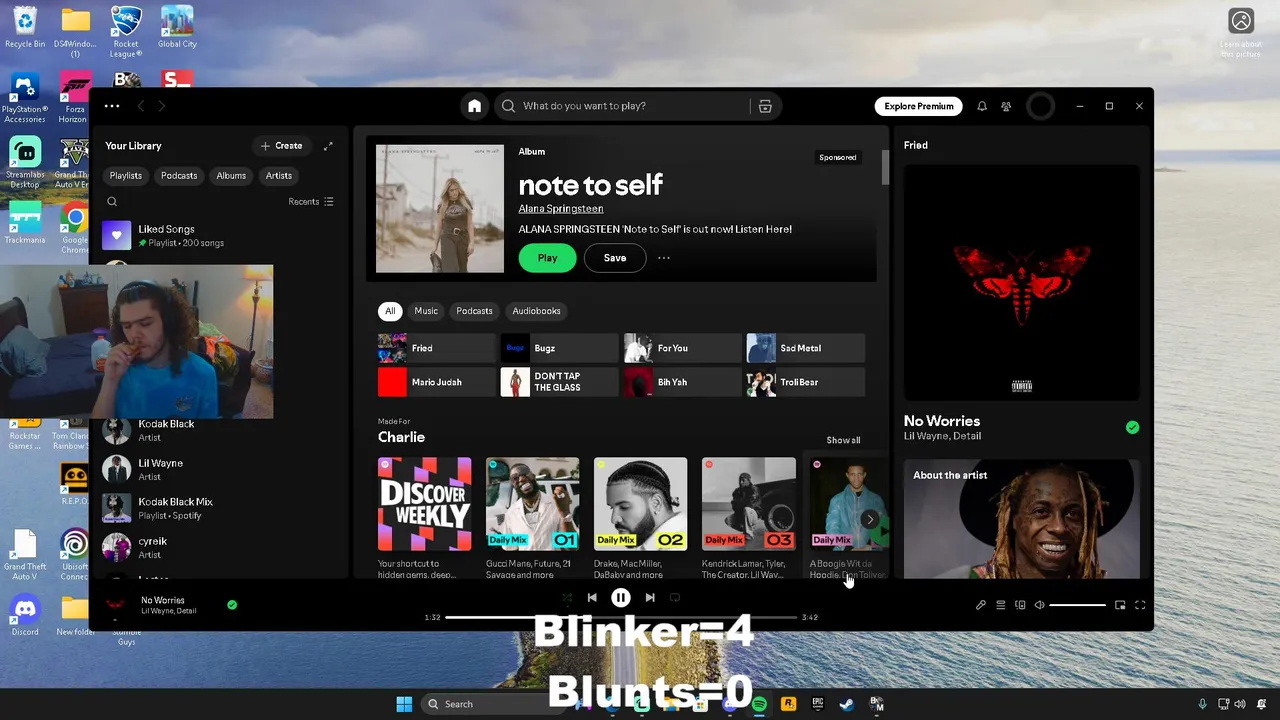Open the profile avatar menu

pos(1040,106)
